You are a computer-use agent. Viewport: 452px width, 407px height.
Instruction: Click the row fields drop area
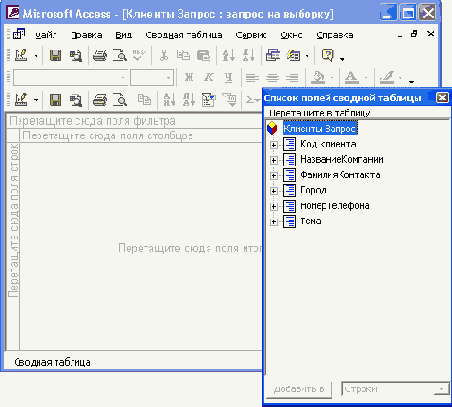click(13, 246)
